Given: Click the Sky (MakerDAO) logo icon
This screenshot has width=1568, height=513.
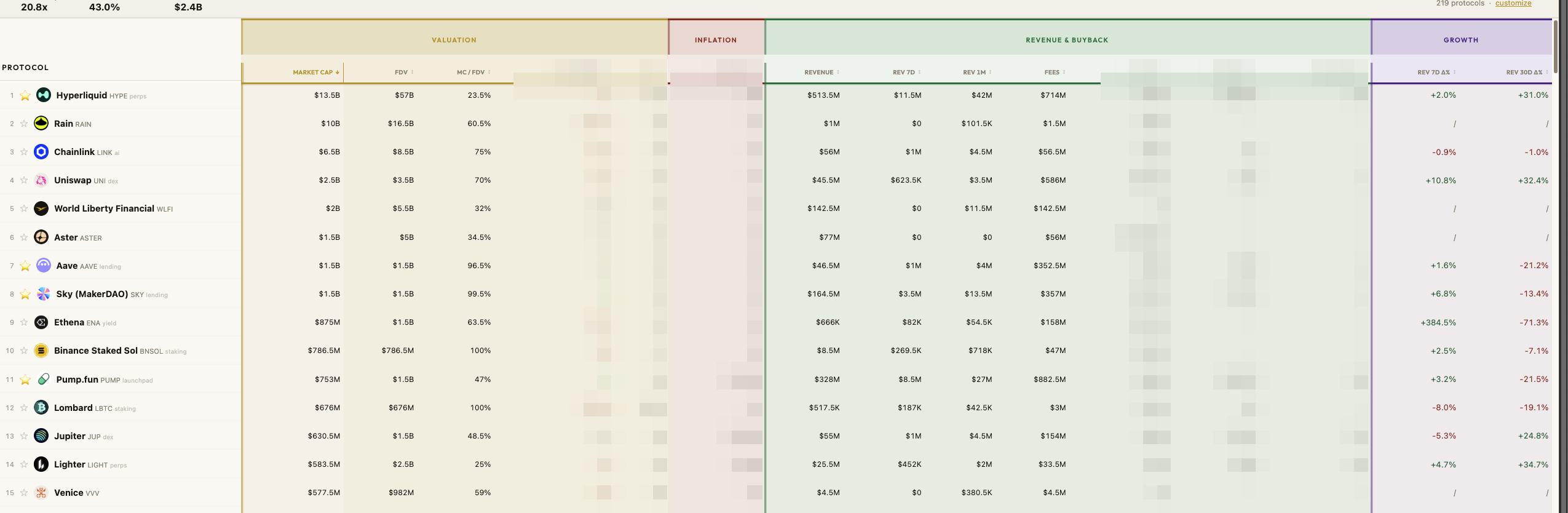Looking at the screenshot, I should 44,293.
